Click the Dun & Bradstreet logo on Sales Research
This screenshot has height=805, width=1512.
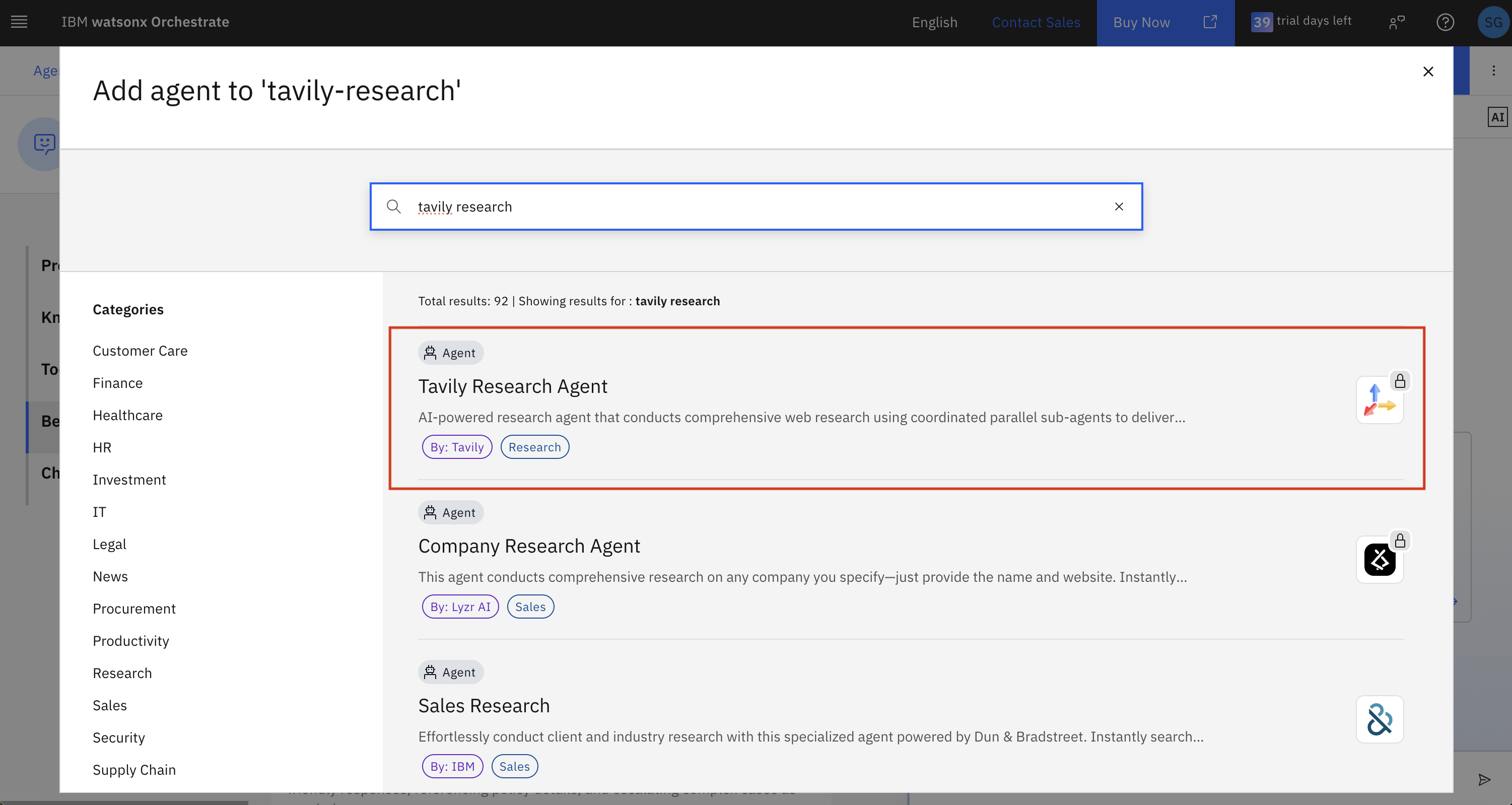pos(1380,719)
